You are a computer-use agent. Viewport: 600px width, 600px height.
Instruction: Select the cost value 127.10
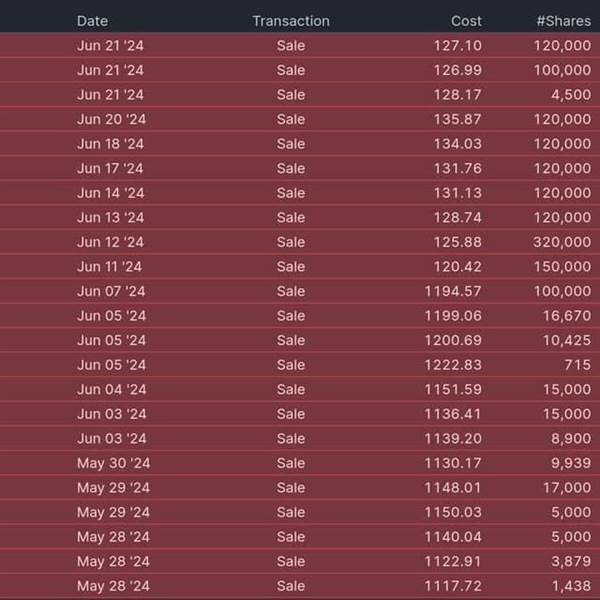click(x=460, y=45)
